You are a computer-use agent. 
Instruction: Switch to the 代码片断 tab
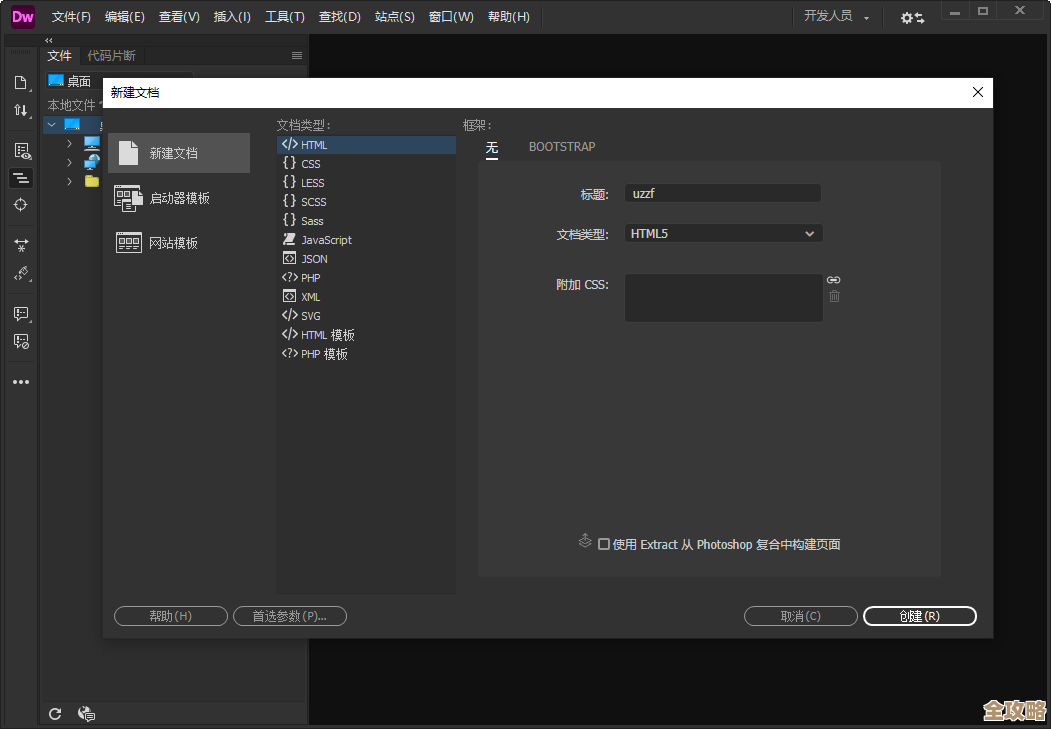tap(111, 55)
